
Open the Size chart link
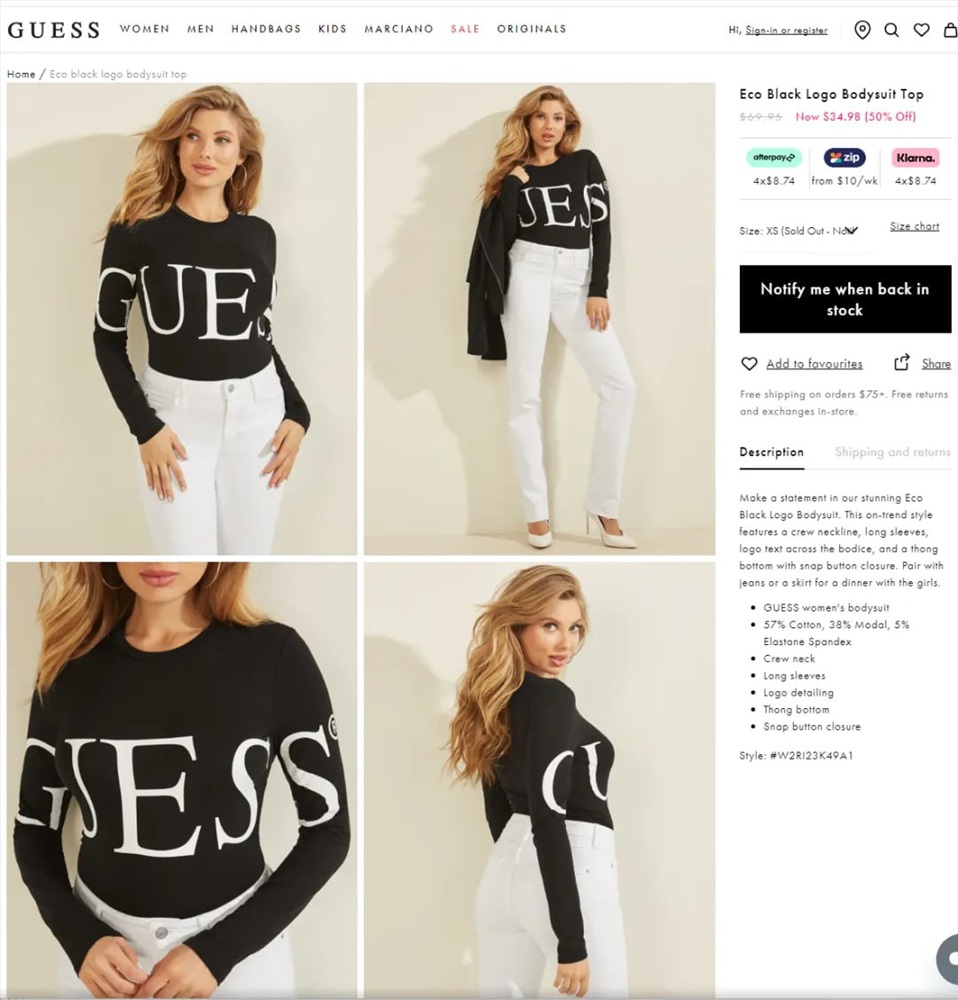click(915, 226)
